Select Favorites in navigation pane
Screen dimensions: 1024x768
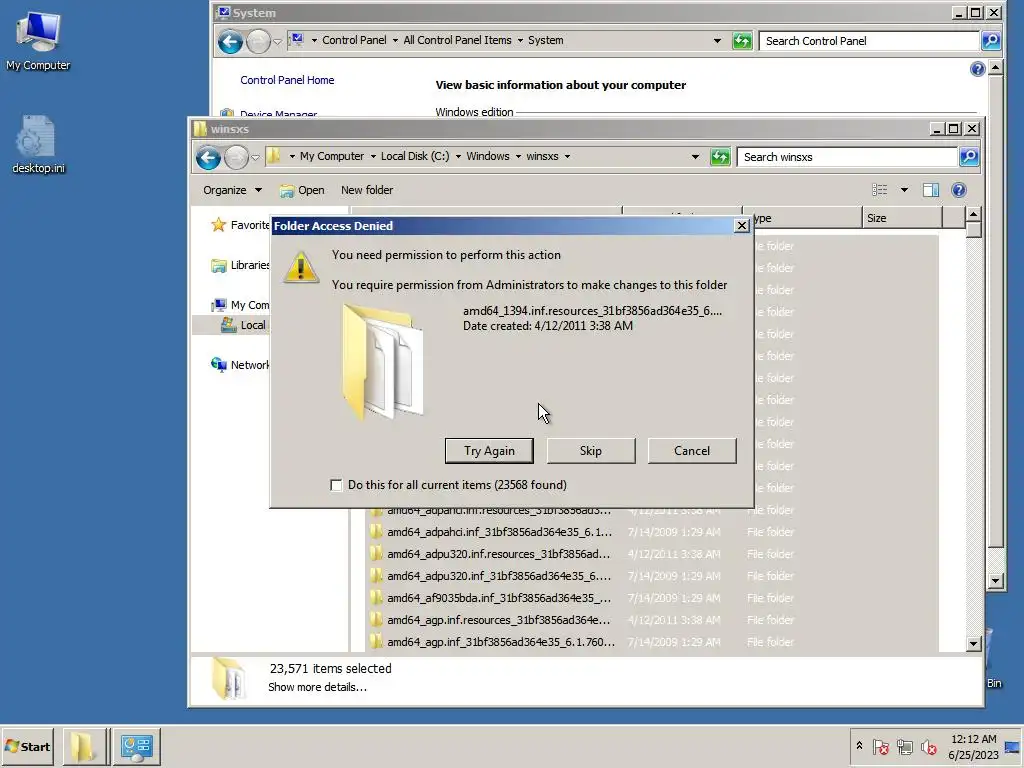(240, 225)
